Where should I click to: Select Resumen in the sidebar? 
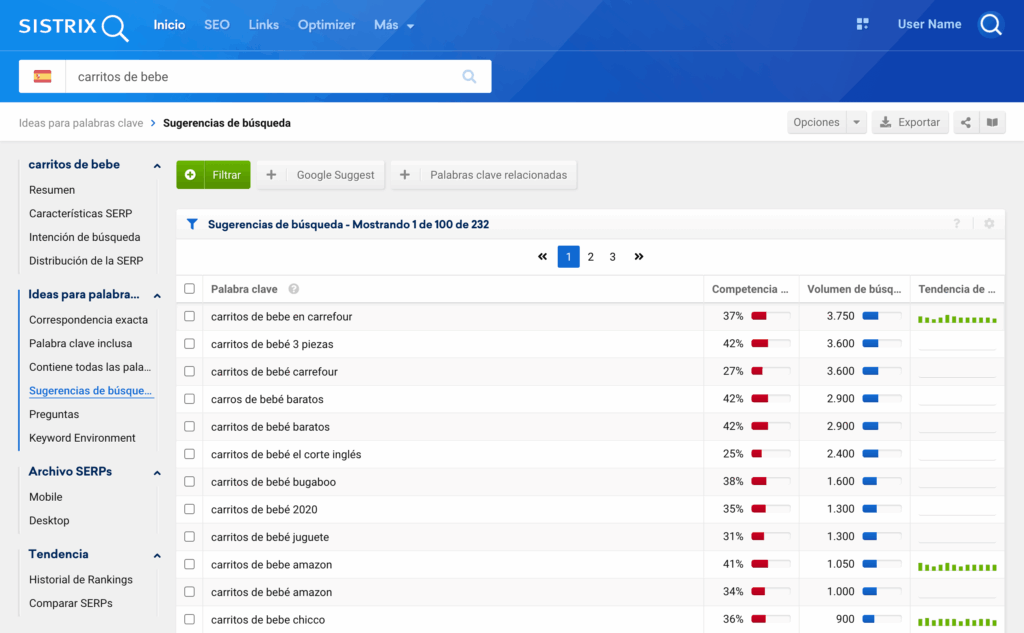coord(52,190)
